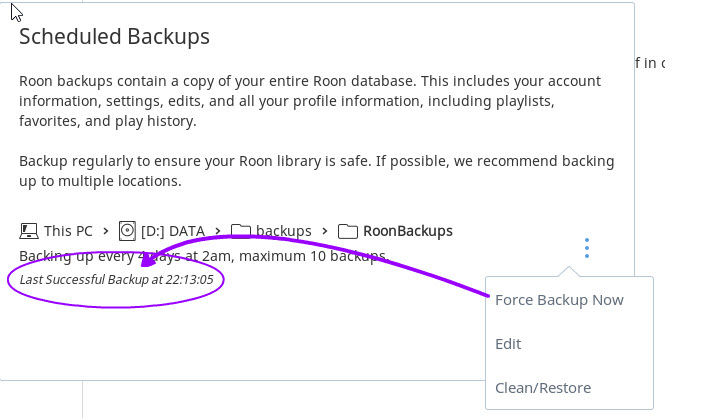Image resolution: width=709 pixels, height=420 pixels.
Task: Click the backup schedule description line
Action: click(x=203, y=256)
